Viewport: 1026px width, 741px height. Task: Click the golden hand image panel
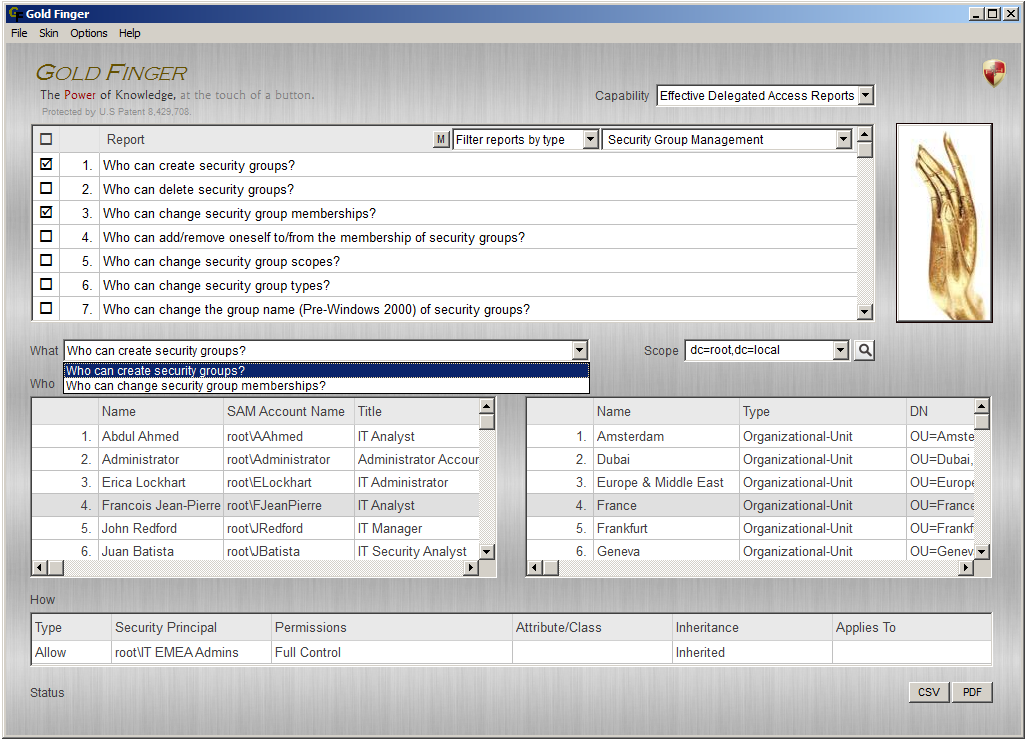click(x=943, y=222)
